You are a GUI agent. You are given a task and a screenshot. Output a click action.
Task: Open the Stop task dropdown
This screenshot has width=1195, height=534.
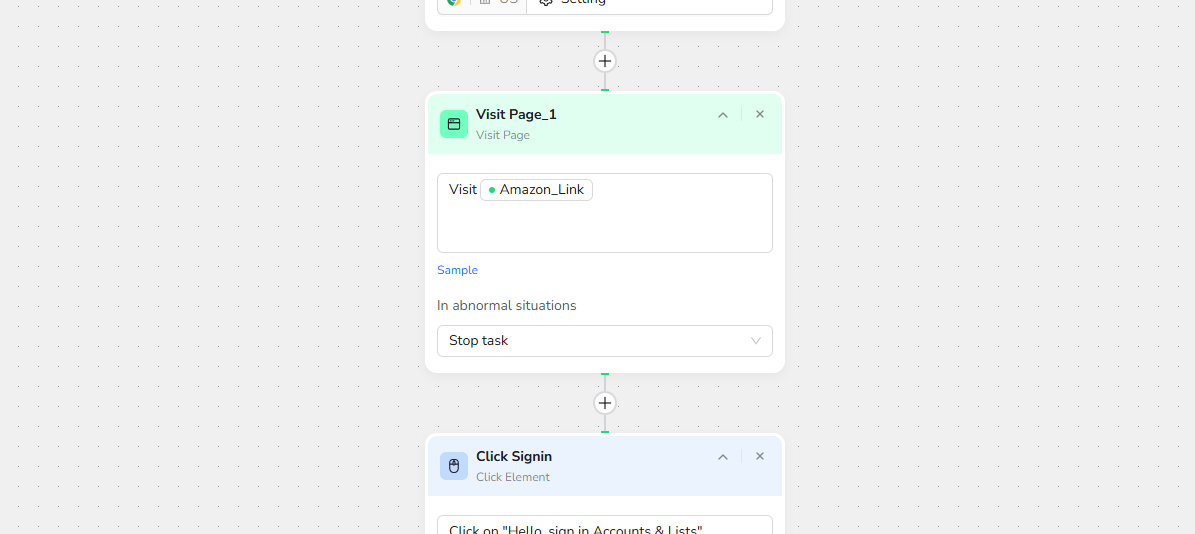coord(604,341)
